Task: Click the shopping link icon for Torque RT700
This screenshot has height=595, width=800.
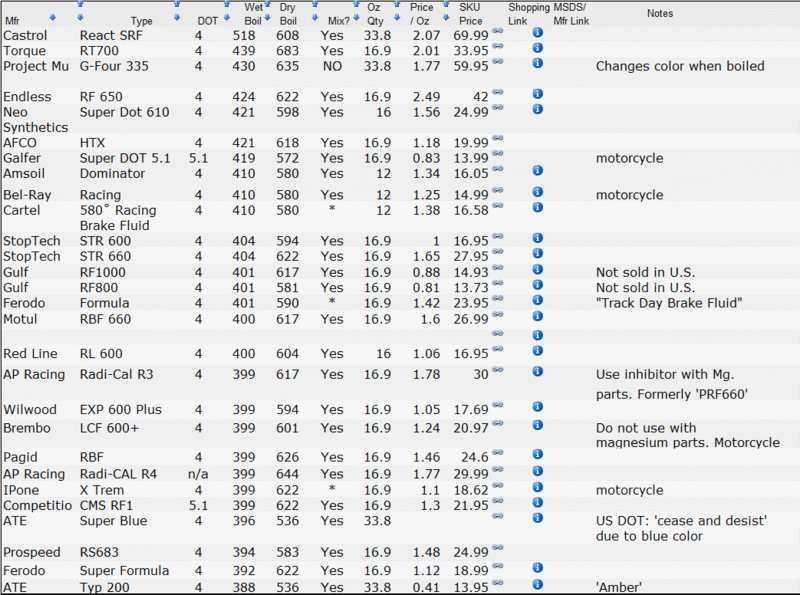Action: (x=497, y=46)
